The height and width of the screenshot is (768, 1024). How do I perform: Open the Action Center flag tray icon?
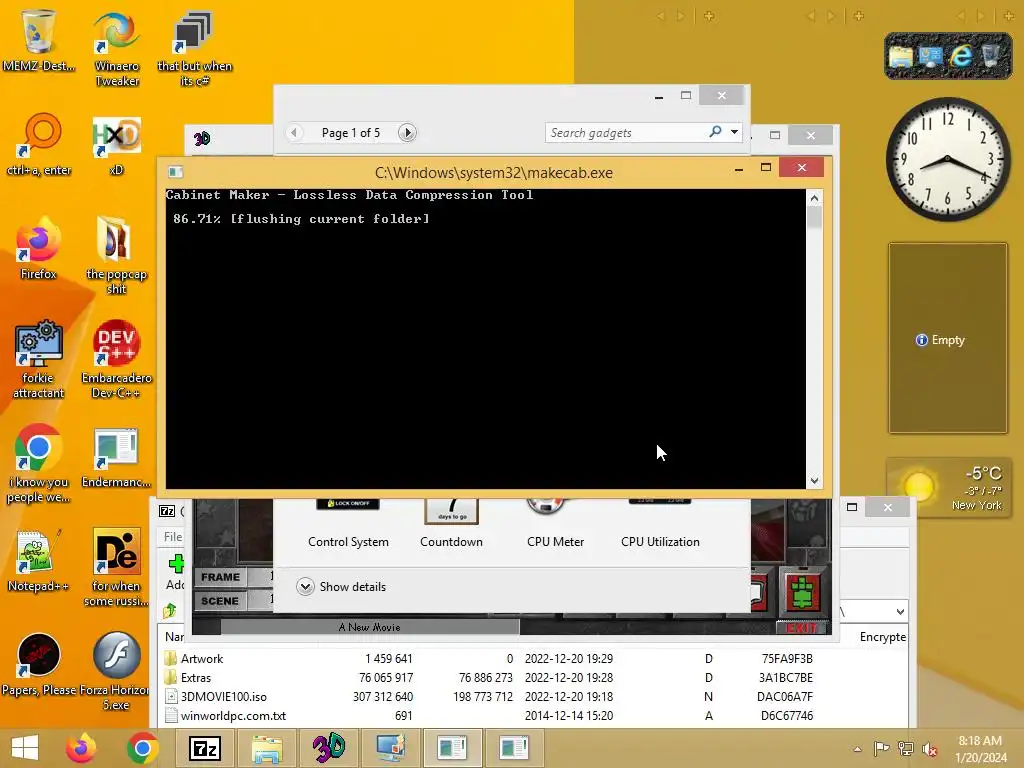pos(881,749)
